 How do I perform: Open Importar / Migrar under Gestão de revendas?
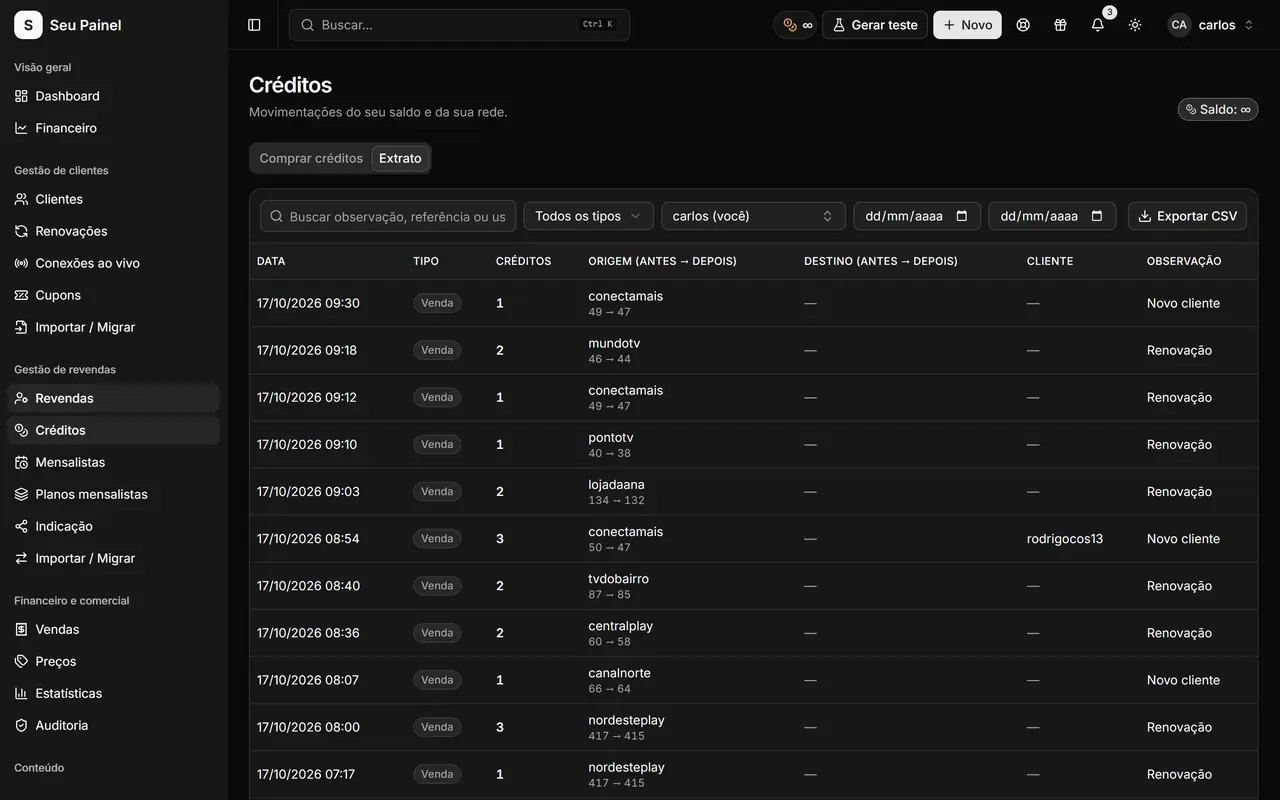point(113,558)
